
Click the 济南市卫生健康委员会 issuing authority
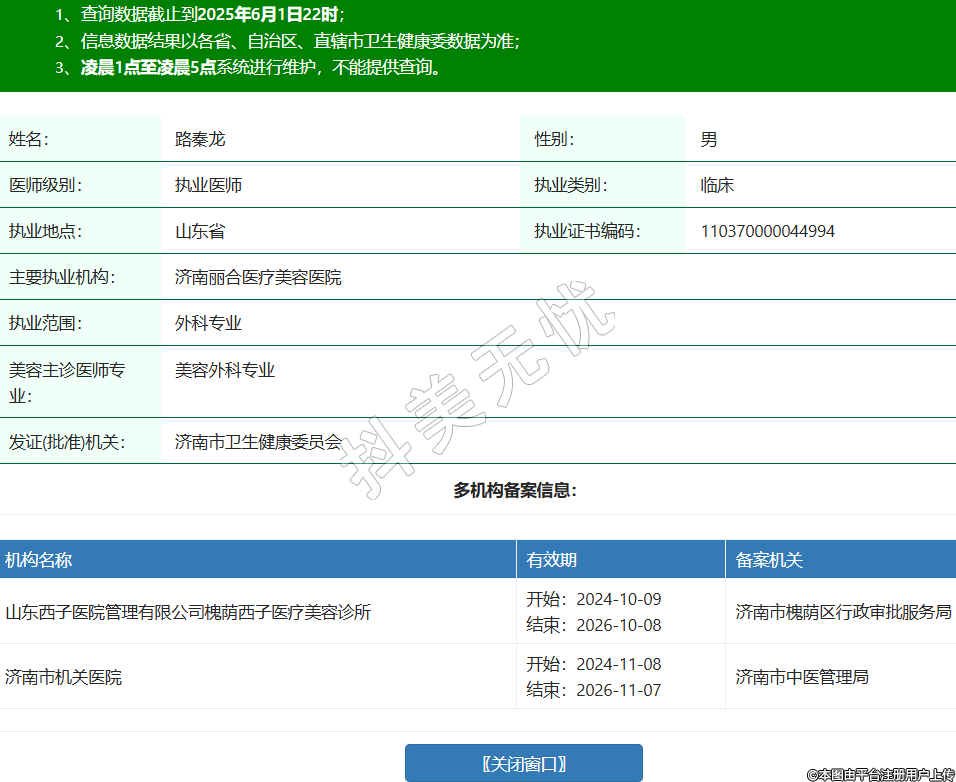coord(258,441)
